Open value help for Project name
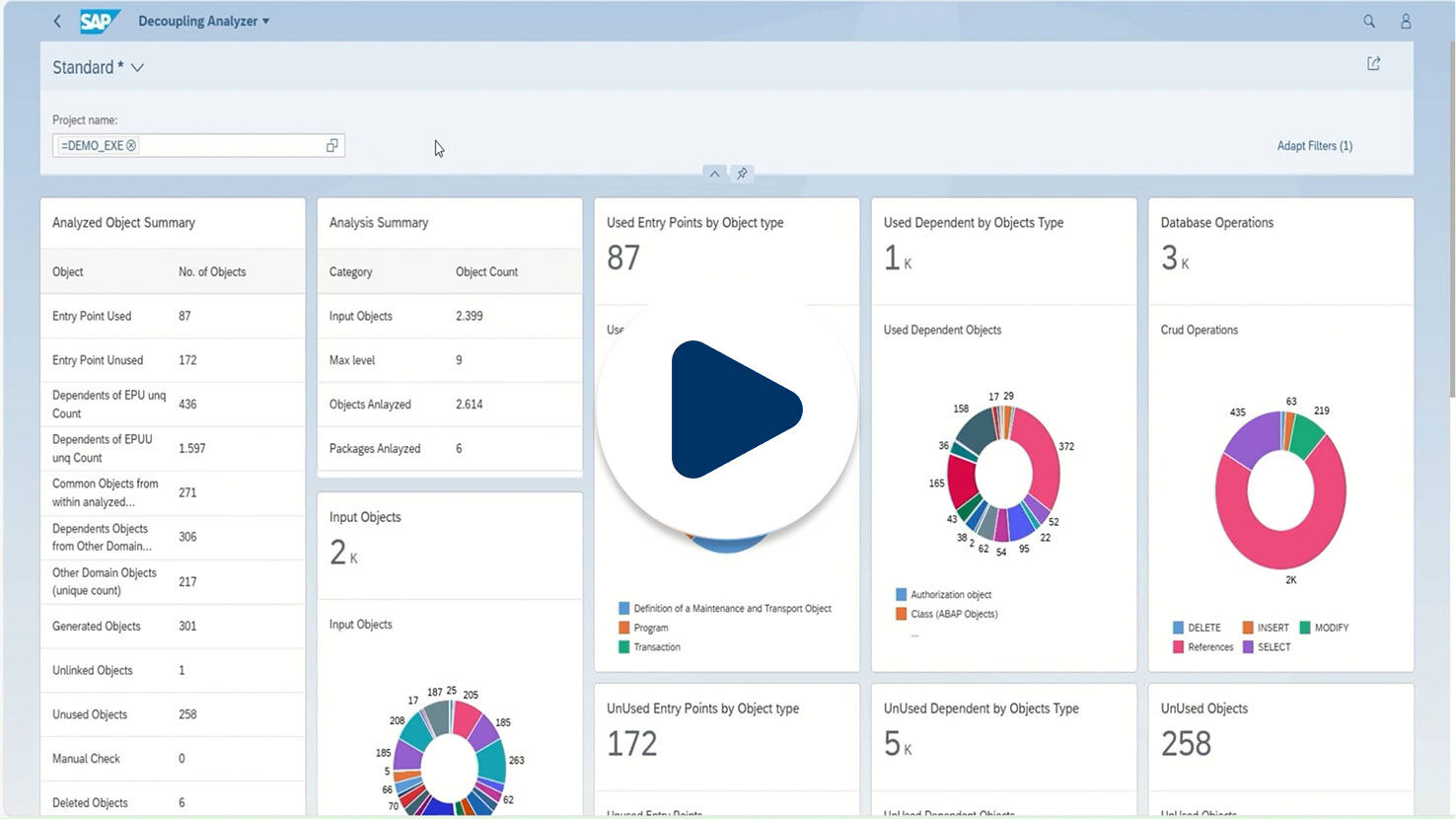 click(x=332, y=145)
